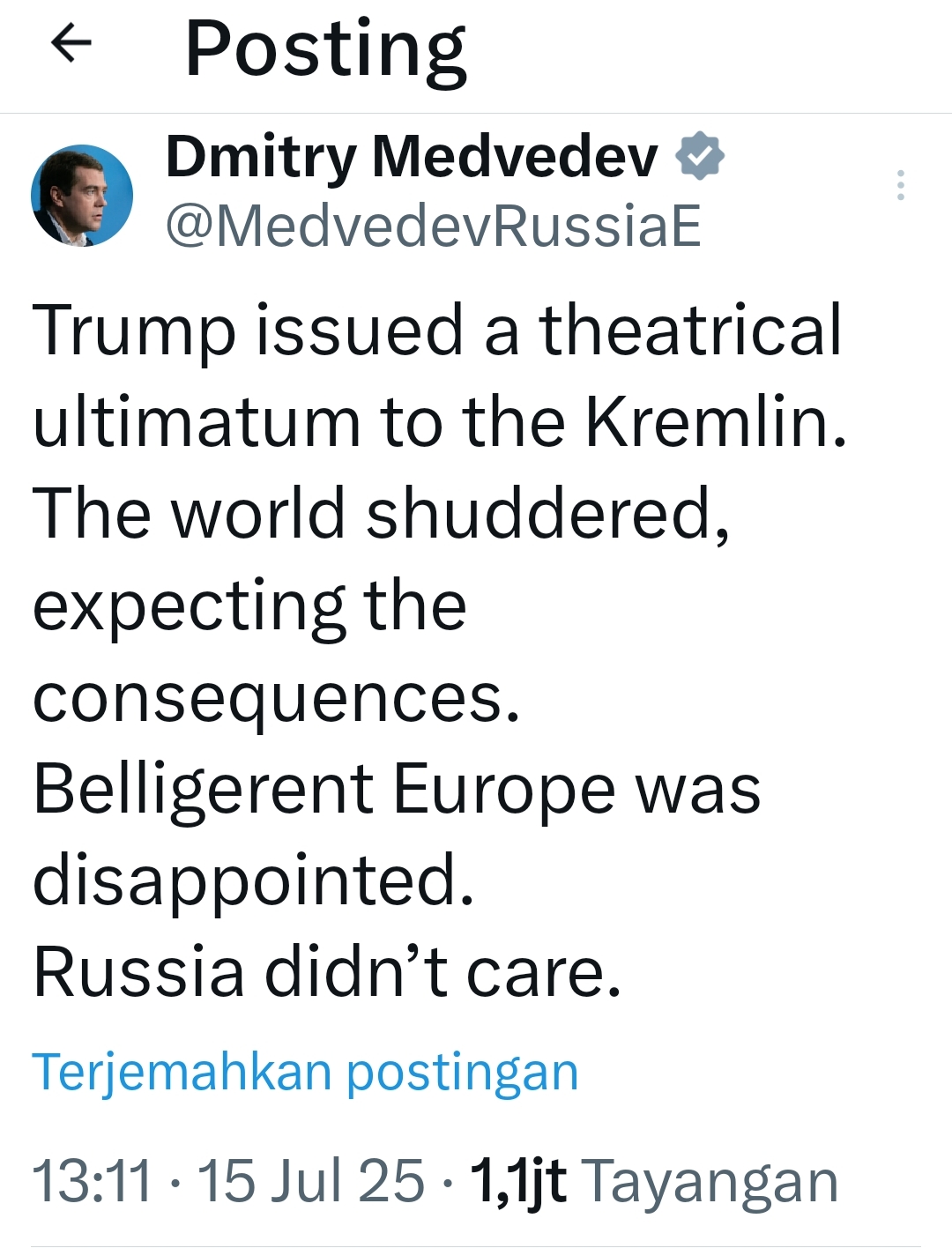This screenshot has width=952, height=1248.
Task: Click the line 'expecting the'
Action: [x=249, y=606]
